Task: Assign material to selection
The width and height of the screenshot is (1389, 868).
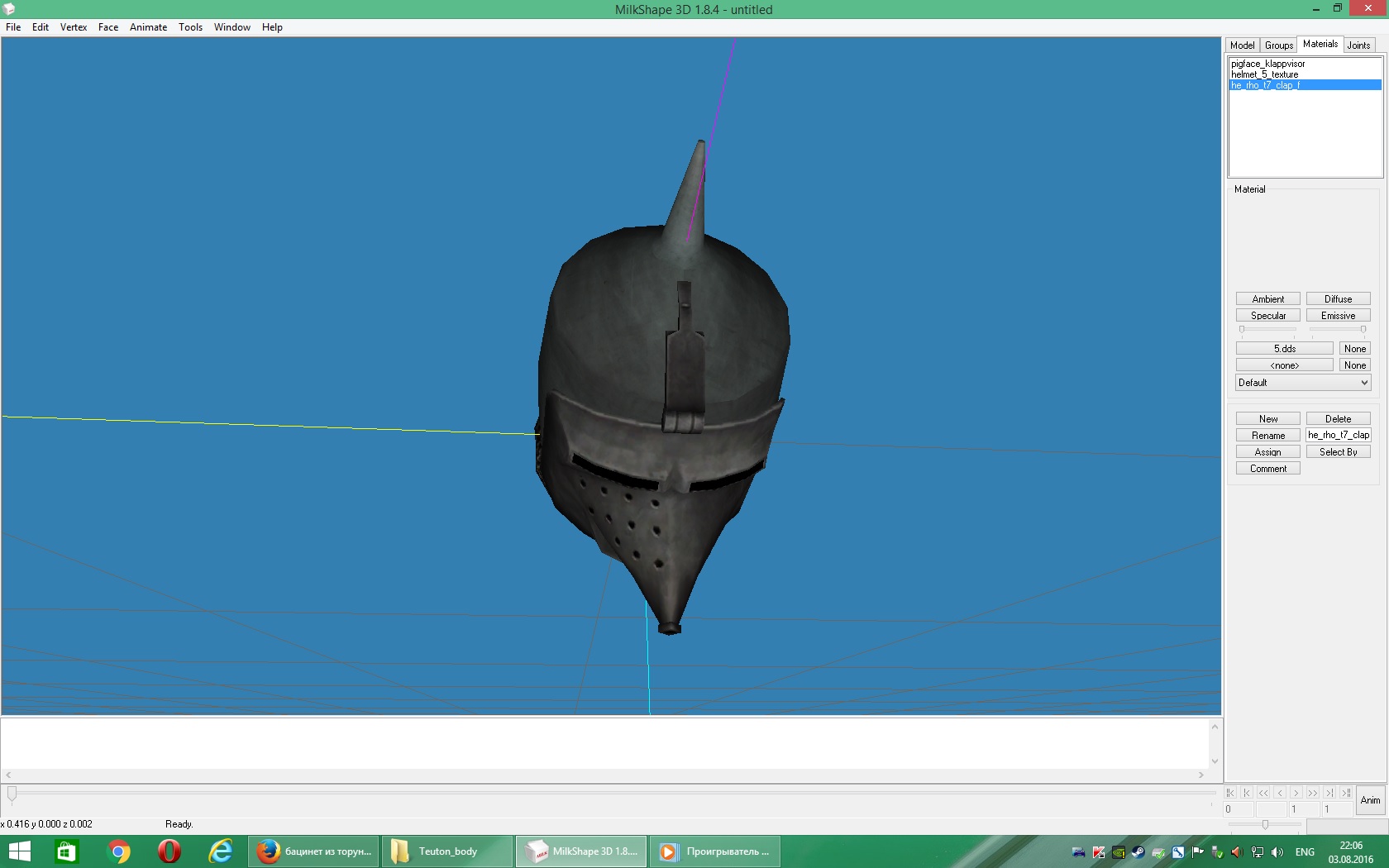Action: click(1268, 452)
